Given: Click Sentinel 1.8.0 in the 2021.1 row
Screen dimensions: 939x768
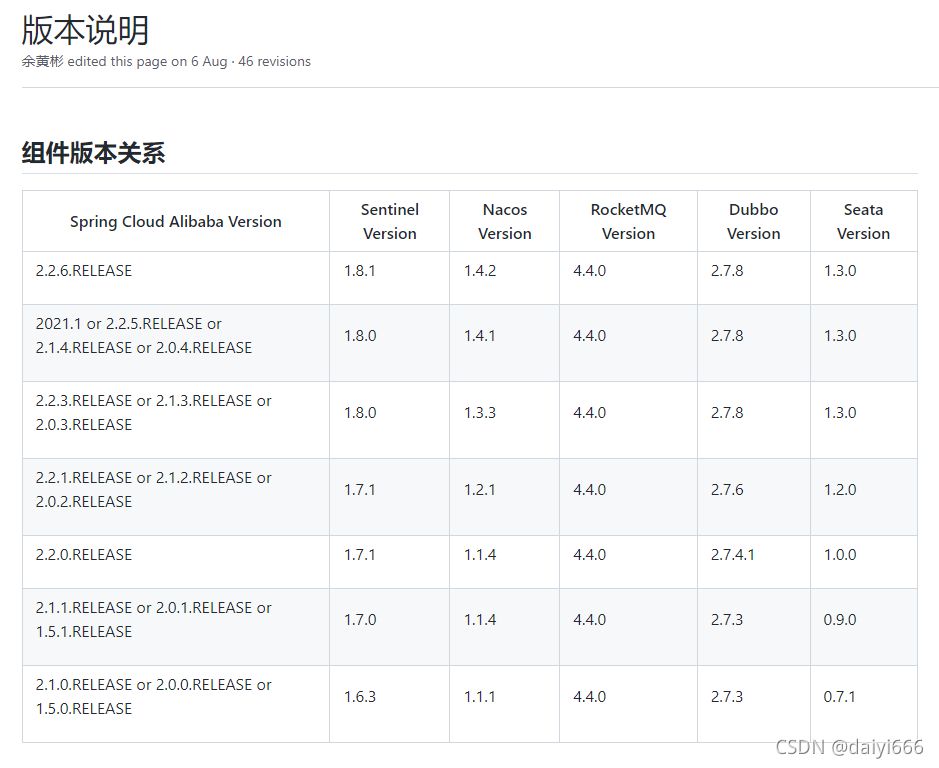Looking at the screenshot, I should point(389,343).
